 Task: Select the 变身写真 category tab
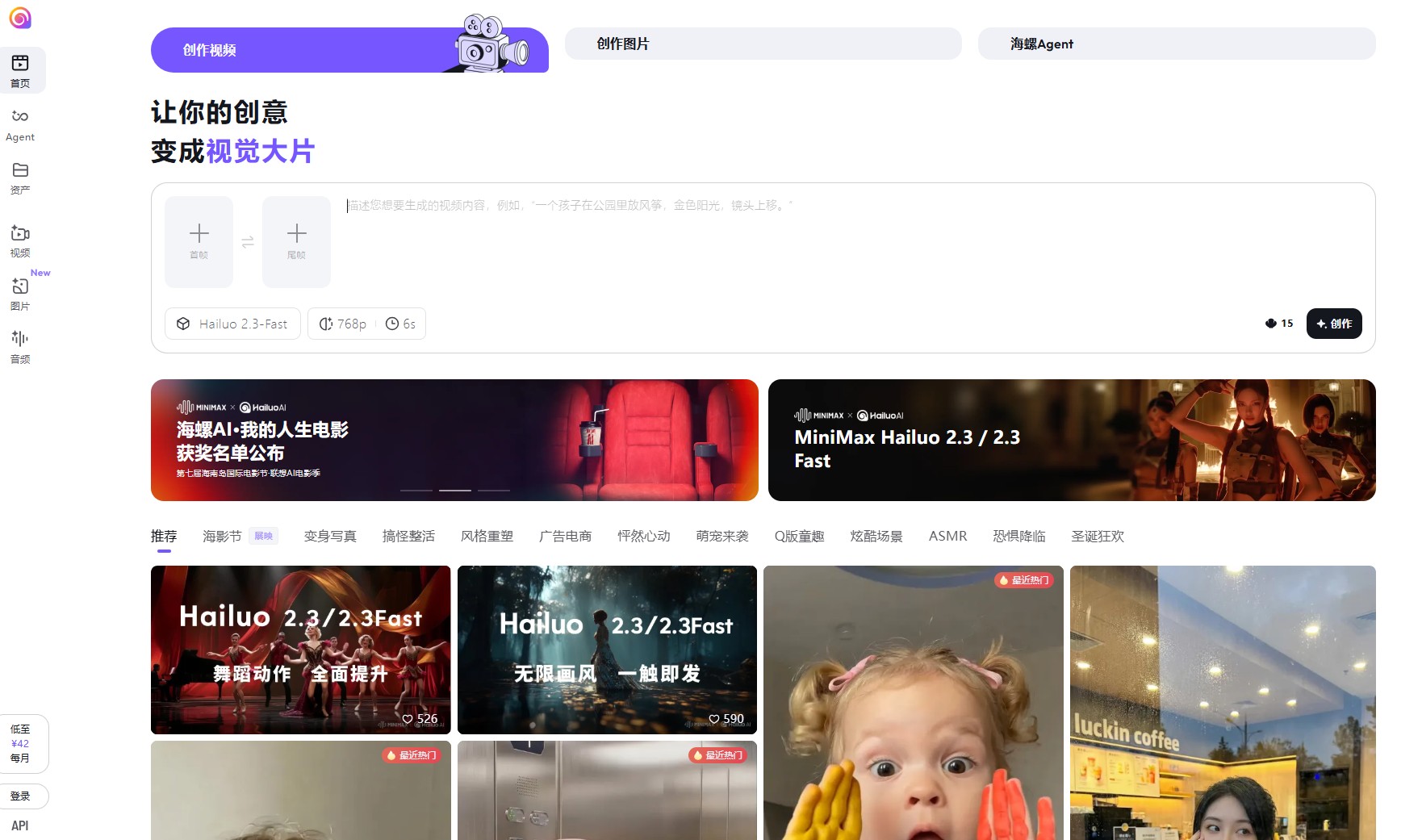pyautogui.click(x=330, y=536)
